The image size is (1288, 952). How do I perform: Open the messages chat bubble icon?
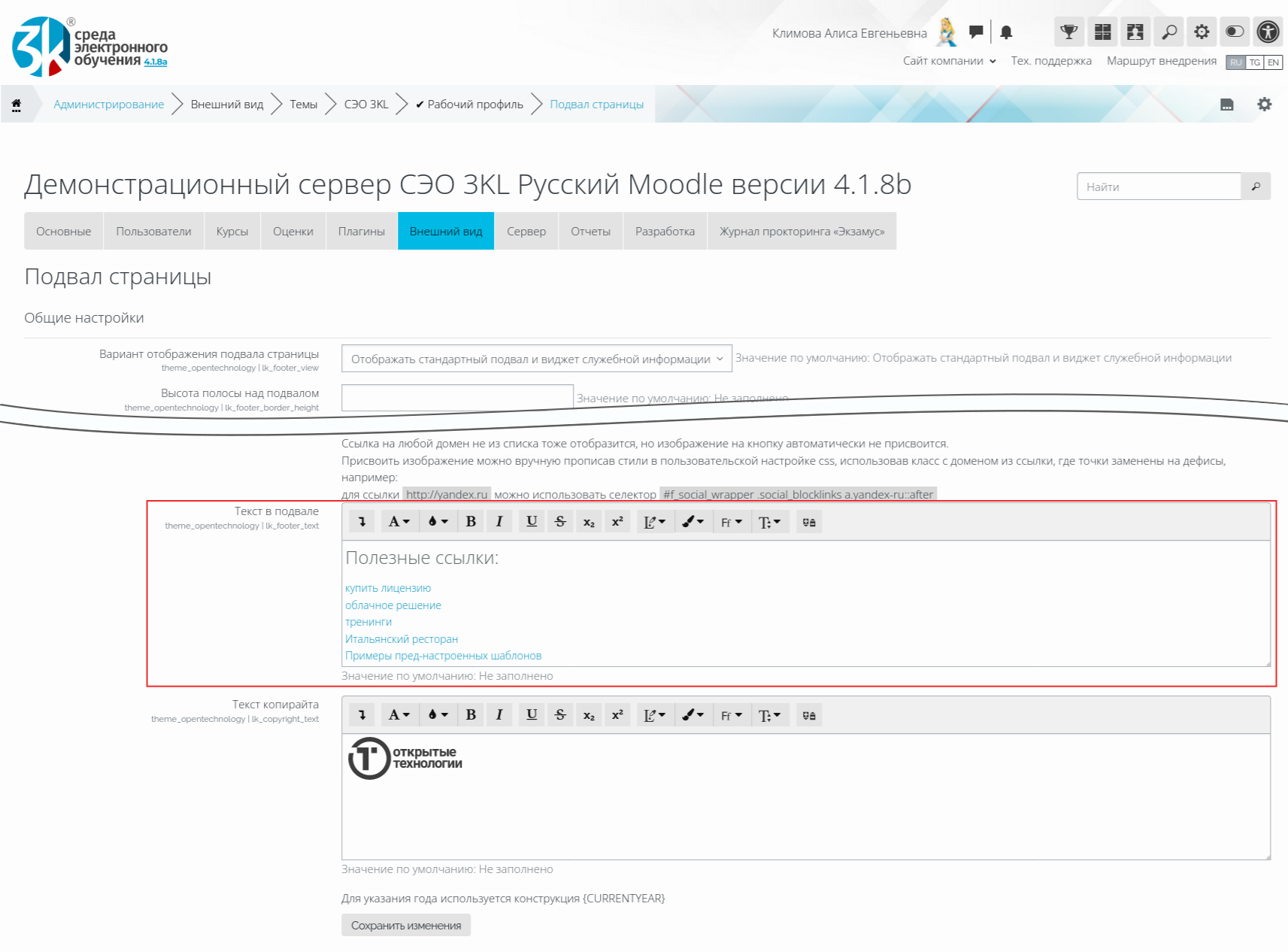(x=976, y=32)
